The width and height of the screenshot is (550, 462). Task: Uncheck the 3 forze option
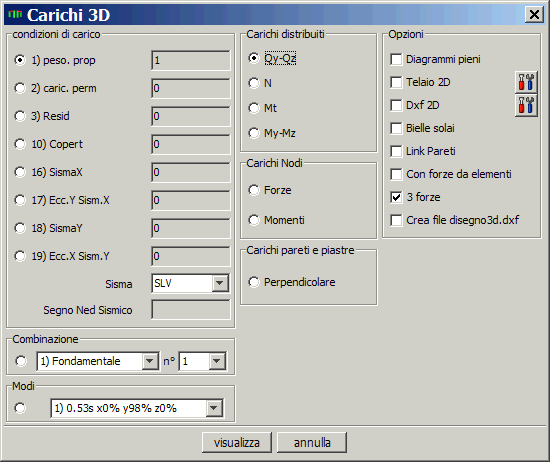coord(396,197)
